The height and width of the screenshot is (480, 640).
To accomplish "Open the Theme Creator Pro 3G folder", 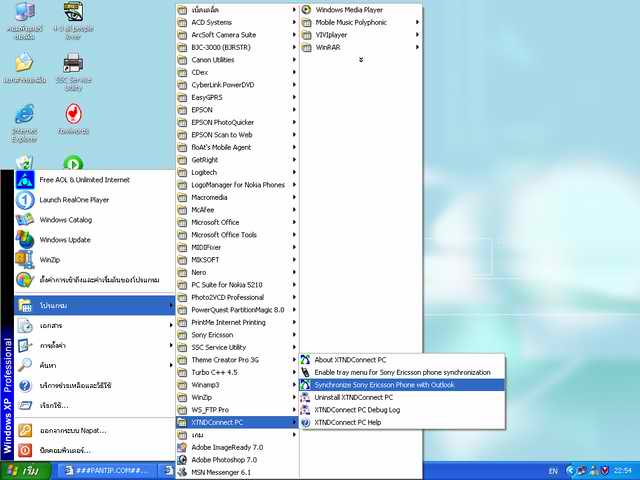I will tap(237, 360).
